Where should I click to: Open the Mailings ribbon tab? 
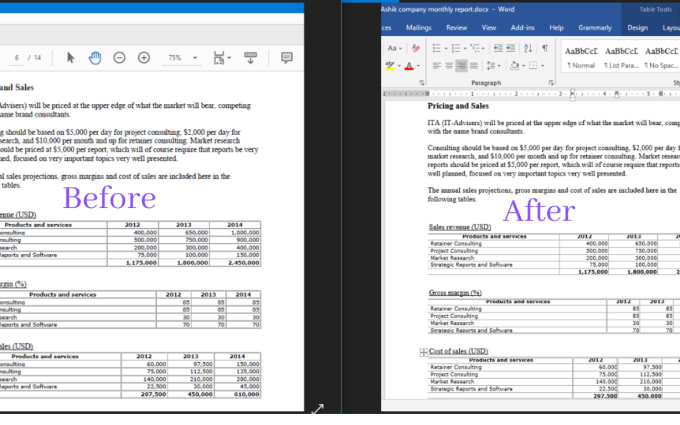[x=418, y=28]
